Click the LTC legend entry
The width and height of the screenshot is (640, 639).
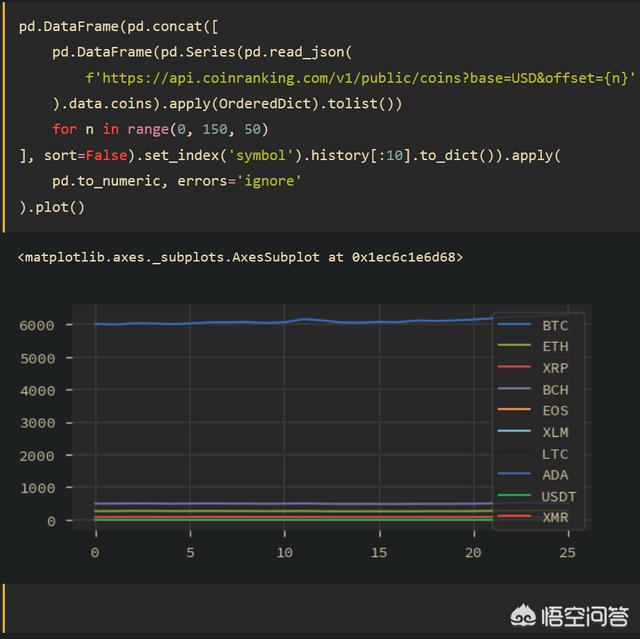pyautogui.click(x=533, y=454)
